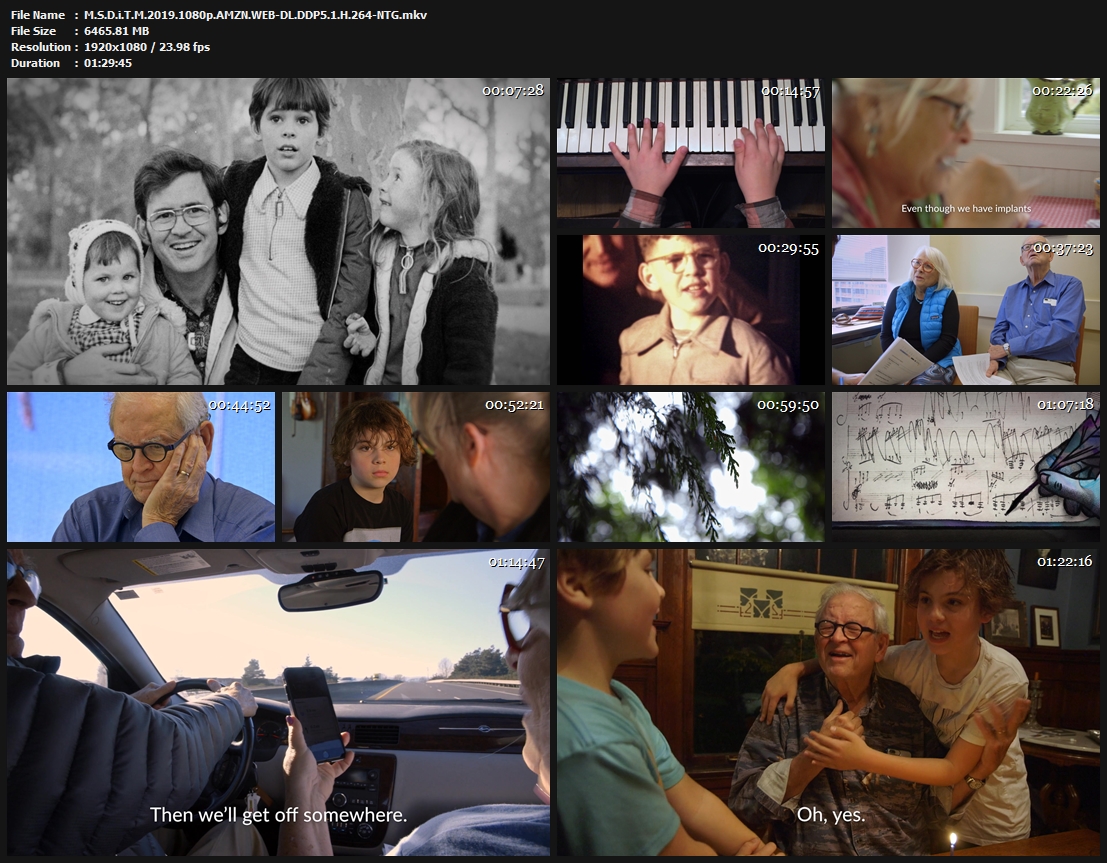Click the 00:59:50 timestamp label

[788, 404]
